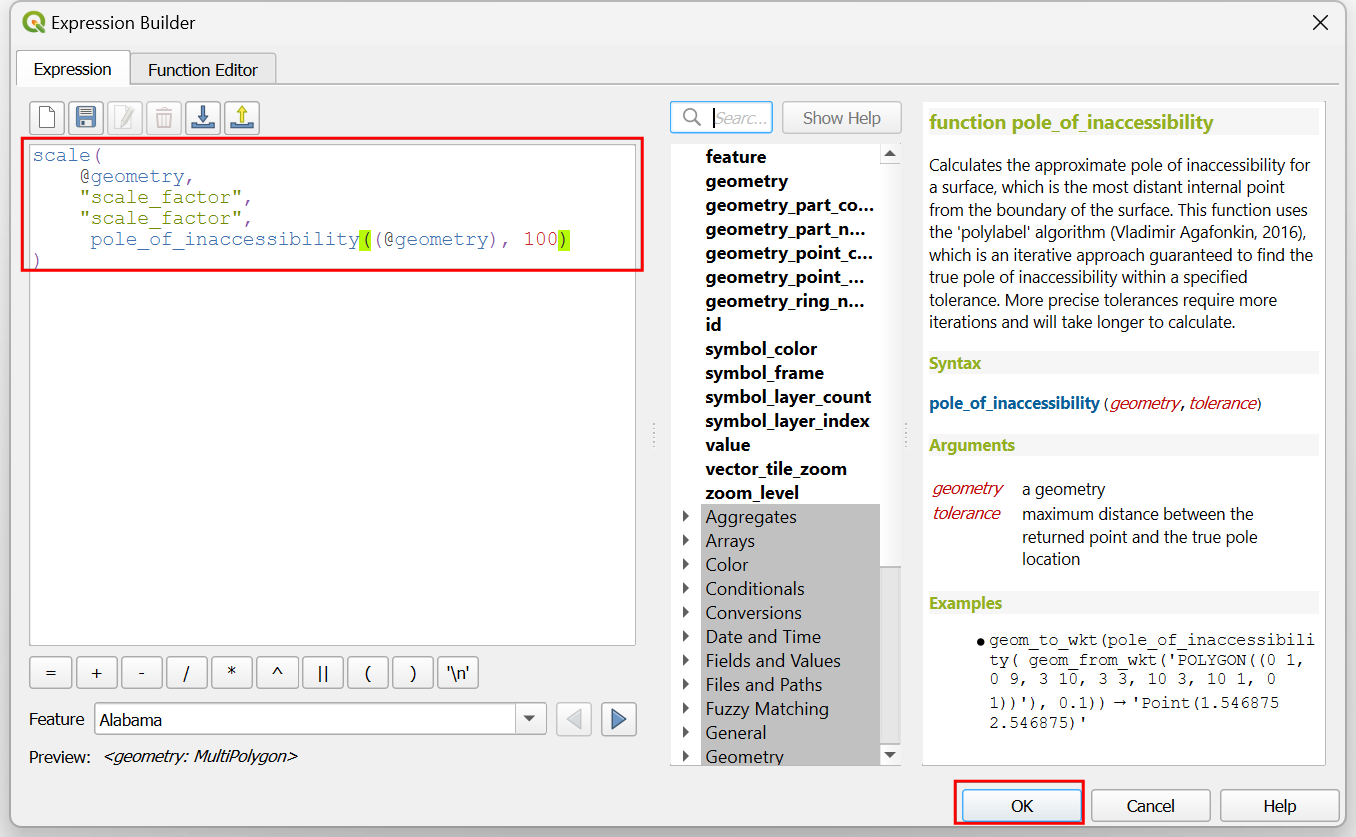Image resolution: width=1356 pixels, height=837 pixels.
Task: Click the Show Help button
Action: [841, 118]
